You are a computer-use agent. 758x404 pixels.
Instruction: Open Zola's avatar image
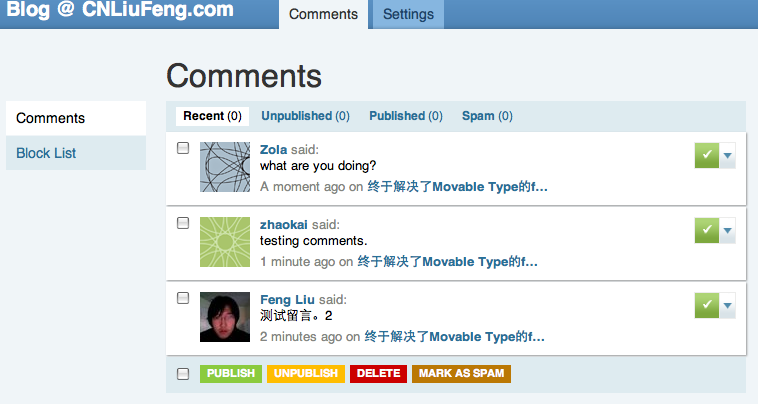[x=225, y=167]
